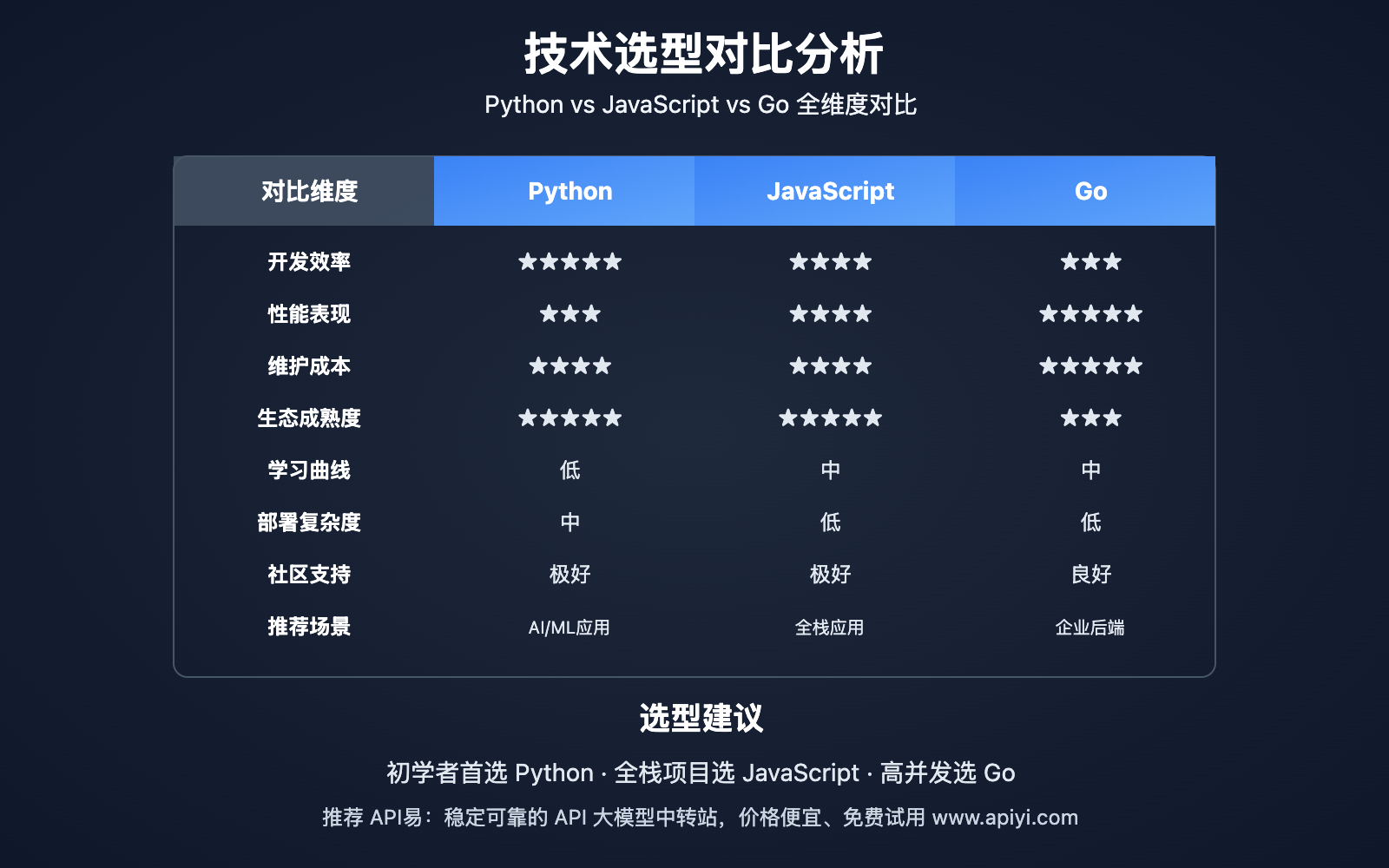Open the www.apiyi.com link
Image resolution: width=1389 pixels, height=868 pixels.
[x=1005, y=818]
